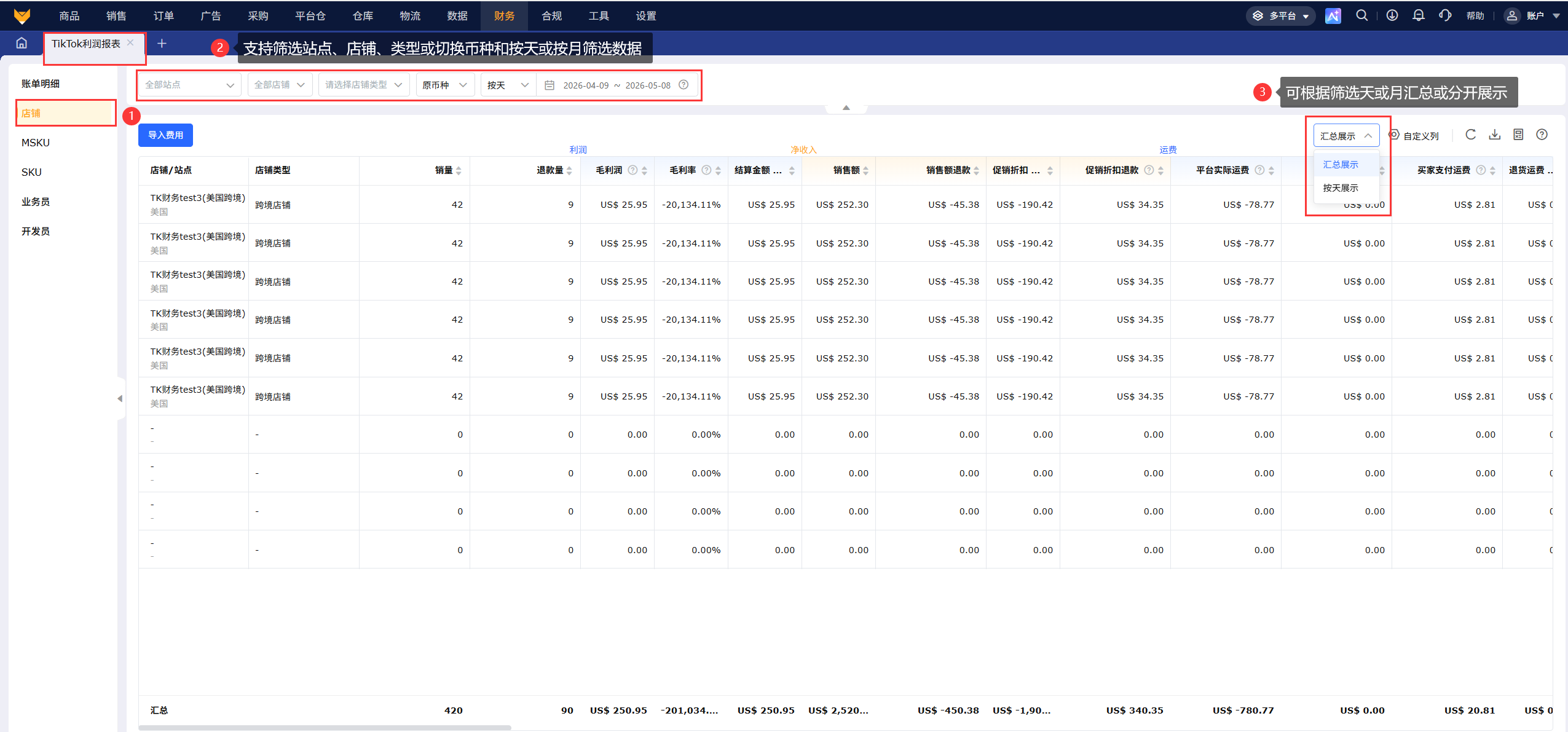This screenshot has height=732, width=1568.
Task: Open global search magnifier icon
Action: pyautogui.click(x=1362, y=16)
